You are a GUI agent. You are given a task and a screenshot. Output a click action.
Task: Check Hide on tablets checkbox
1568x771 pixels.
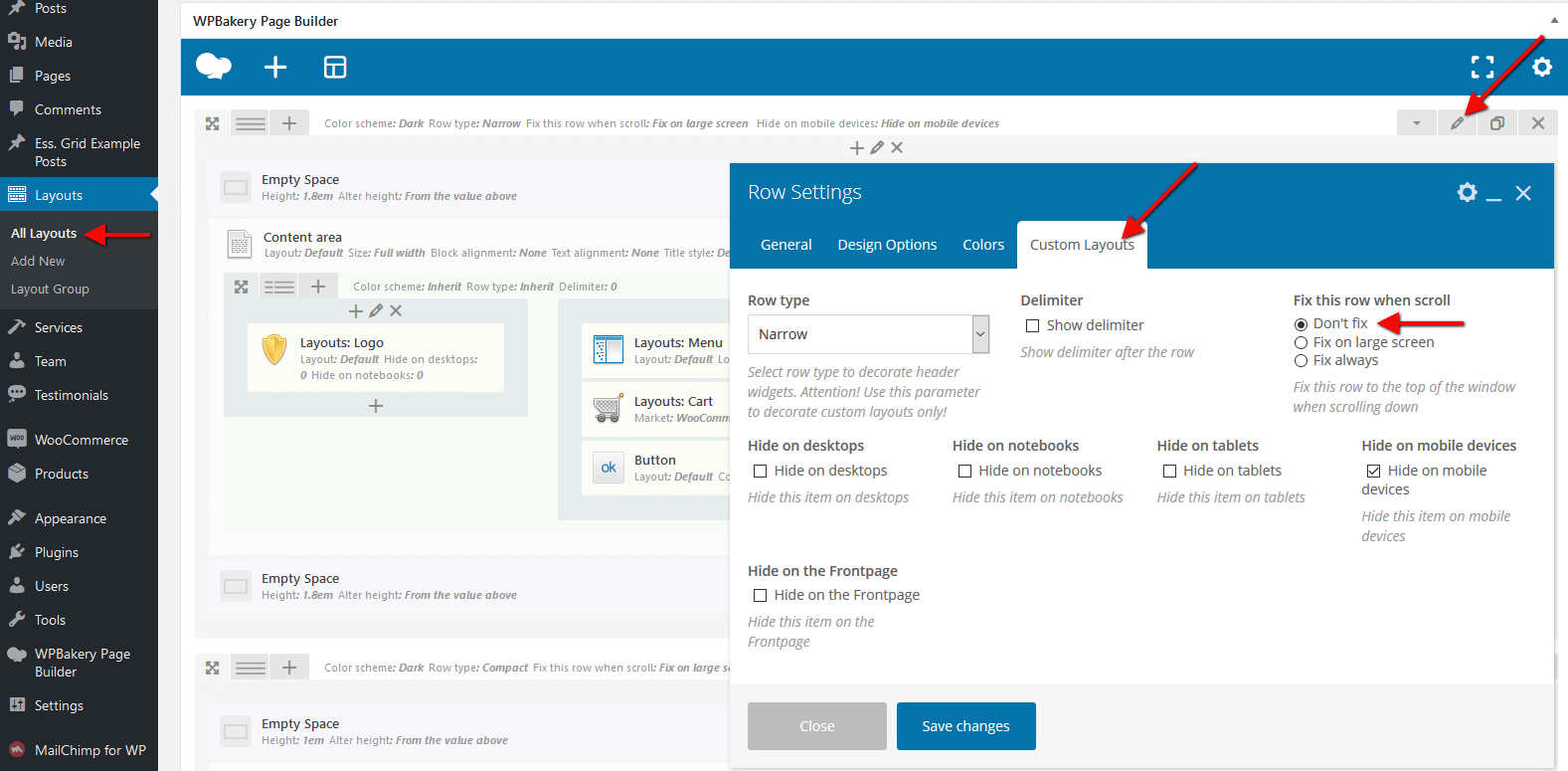click(x=1169, y=471)
